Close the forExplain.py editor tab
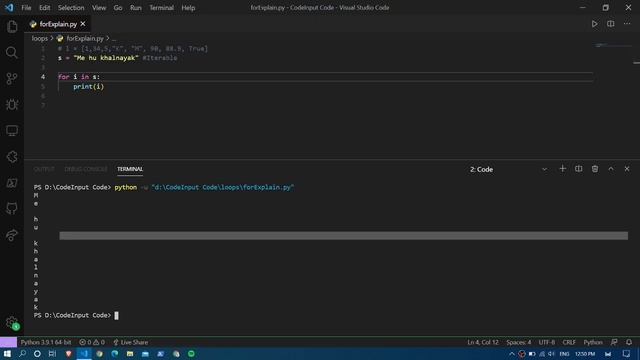 pyautogui.click(x=83, y=24)
